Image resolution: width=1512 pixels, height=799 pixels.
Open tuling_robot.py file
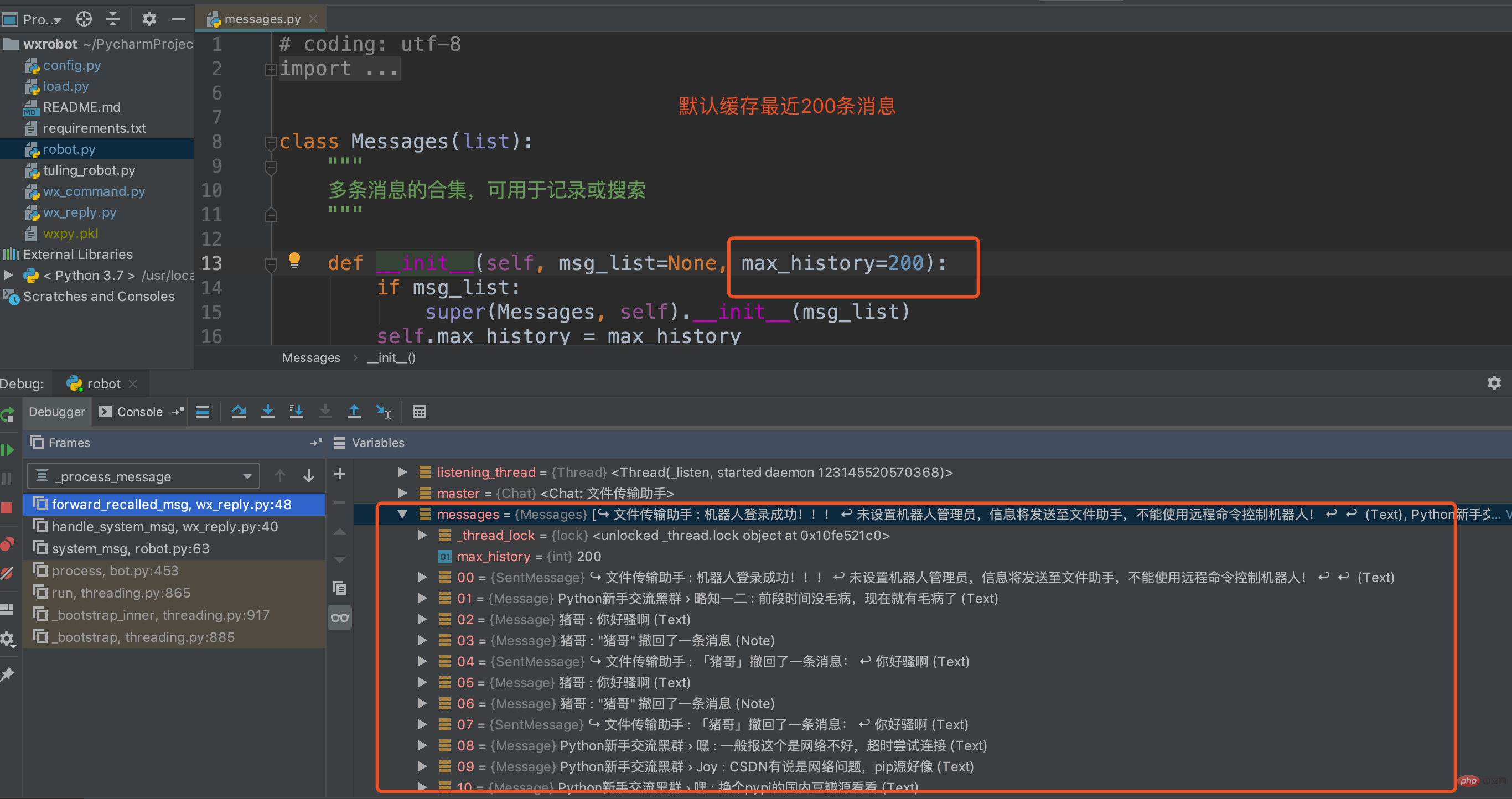tap(89, 170)
